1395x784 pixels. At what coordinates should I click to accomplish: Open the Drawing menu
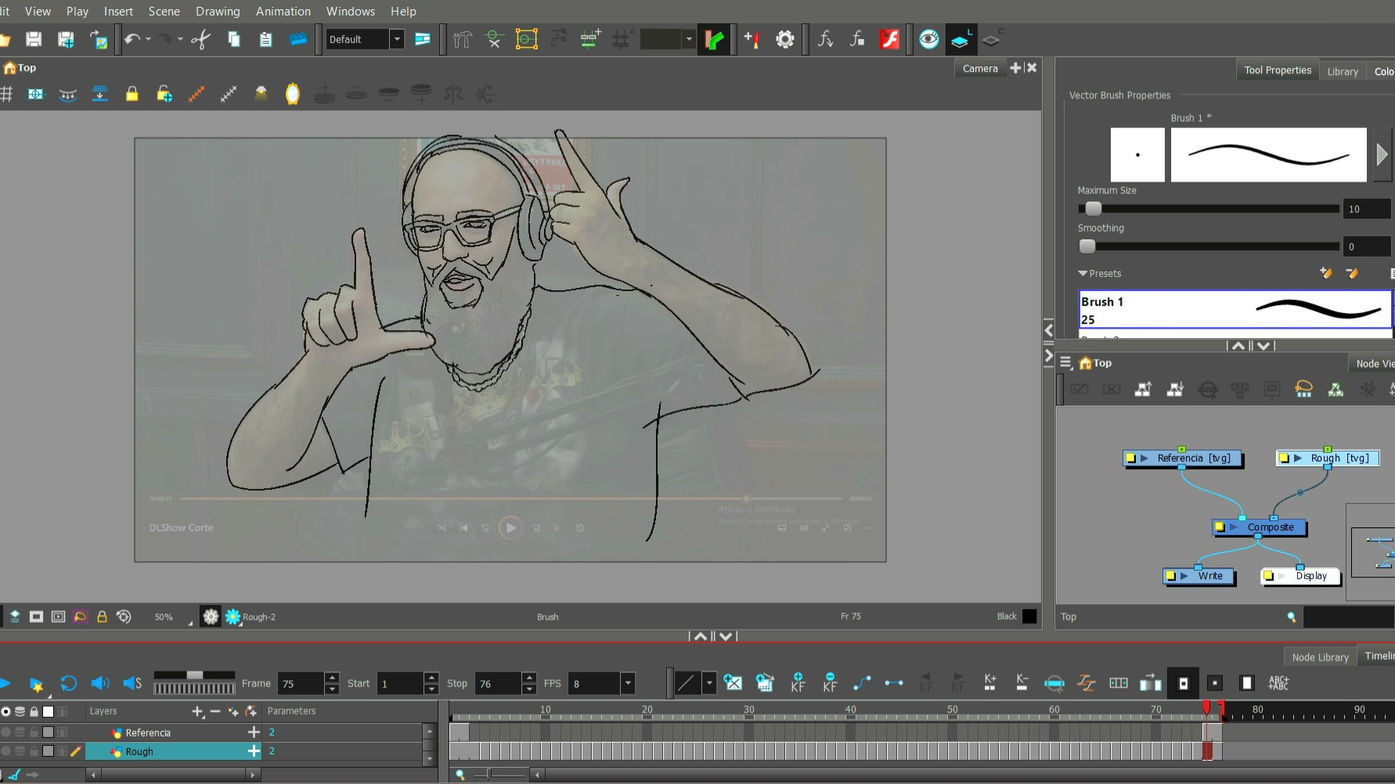click(217, 11)
